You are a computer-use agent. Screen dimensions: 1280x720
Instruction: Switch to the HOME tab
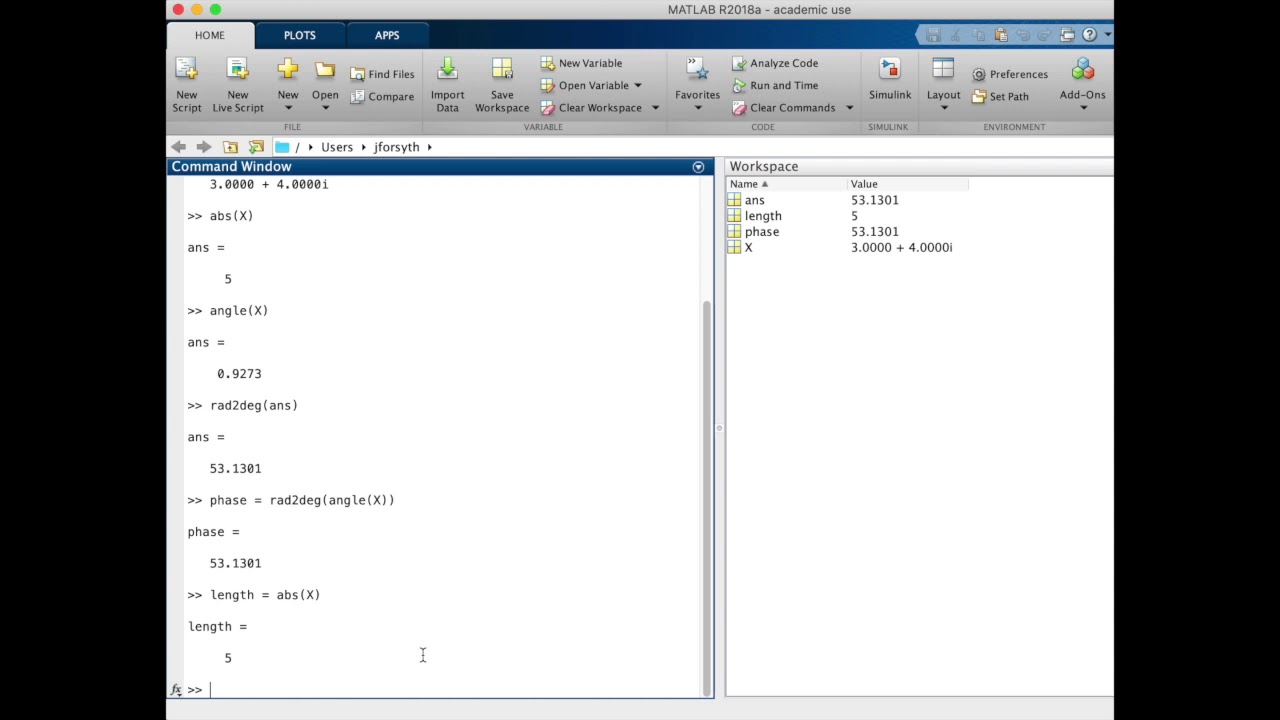click(210, 35)
